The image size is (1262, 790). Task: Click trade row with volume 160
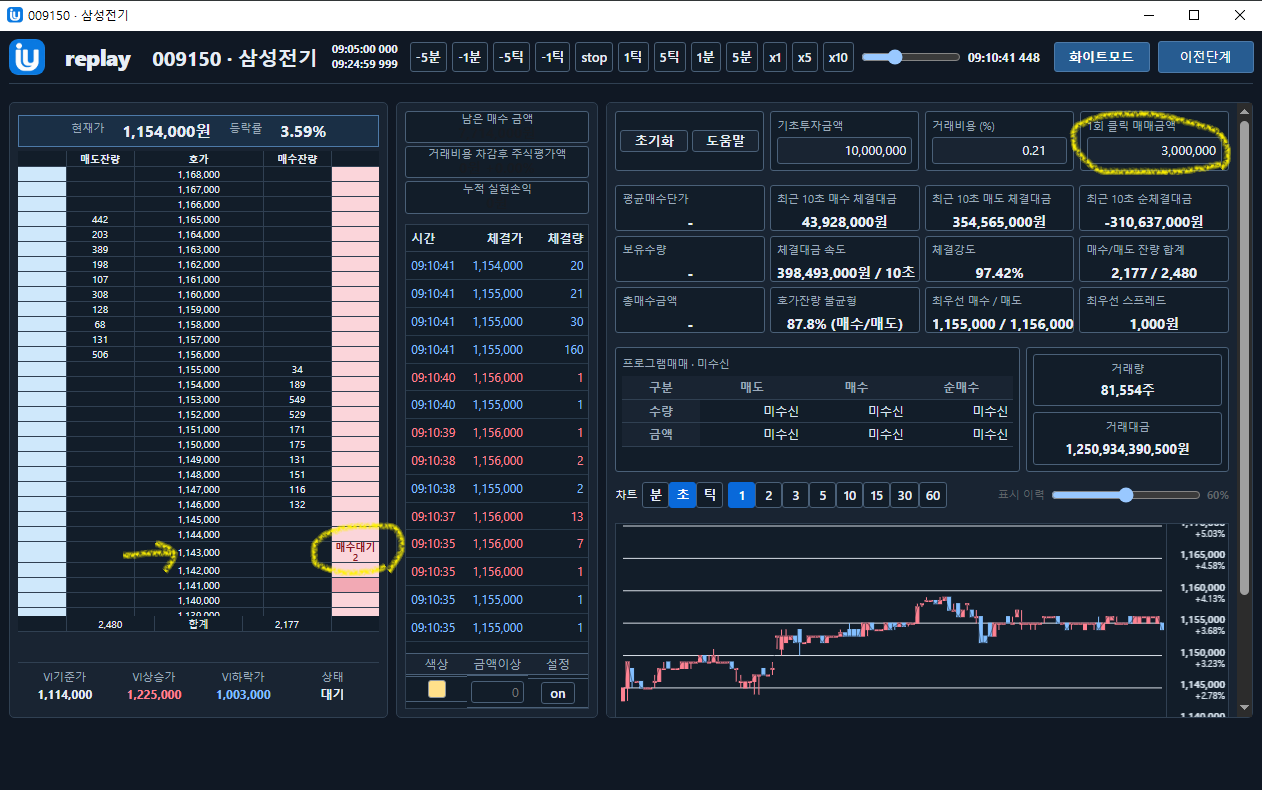point(497,350)
